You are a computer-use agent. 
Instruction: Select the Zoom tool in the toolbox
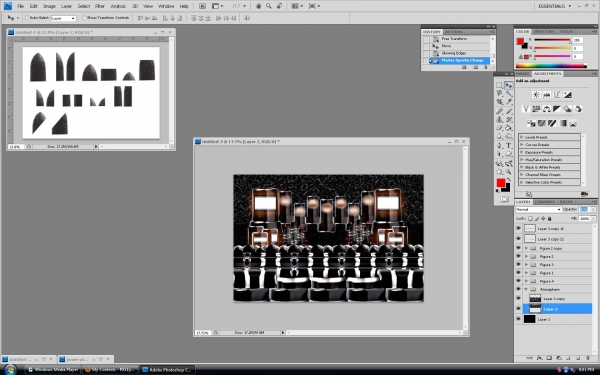pos(509,172)
